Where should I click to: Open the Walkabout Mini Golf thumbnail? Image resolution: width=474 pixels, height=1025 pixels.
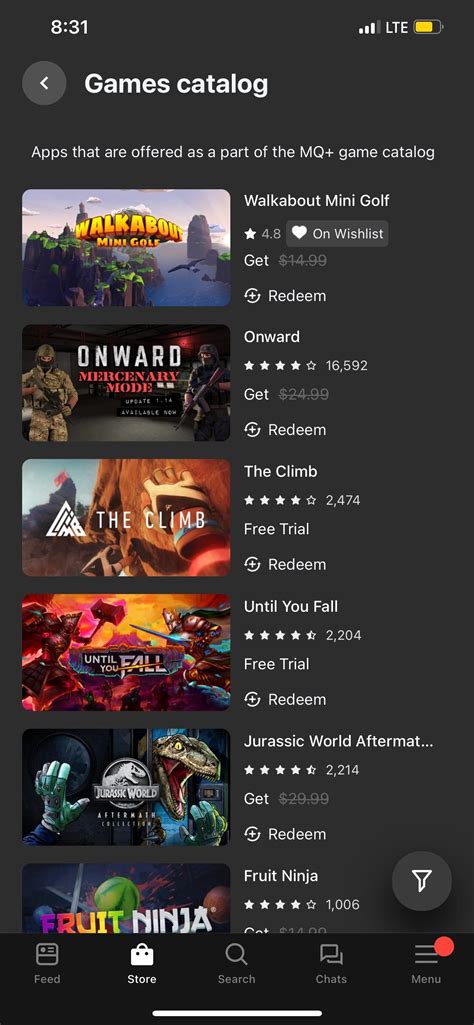click(126, 248)
